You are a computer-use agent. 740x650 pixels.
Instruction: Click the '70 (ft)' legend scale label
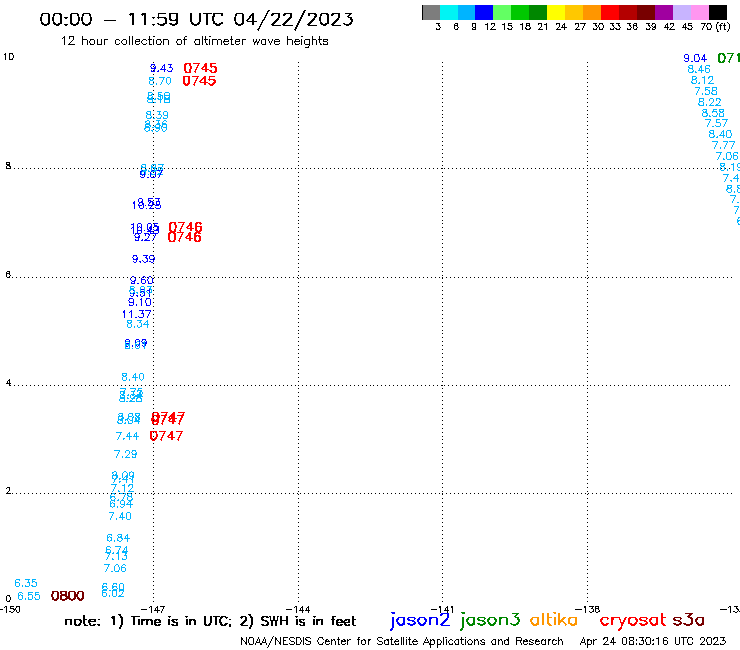point(715,27)
